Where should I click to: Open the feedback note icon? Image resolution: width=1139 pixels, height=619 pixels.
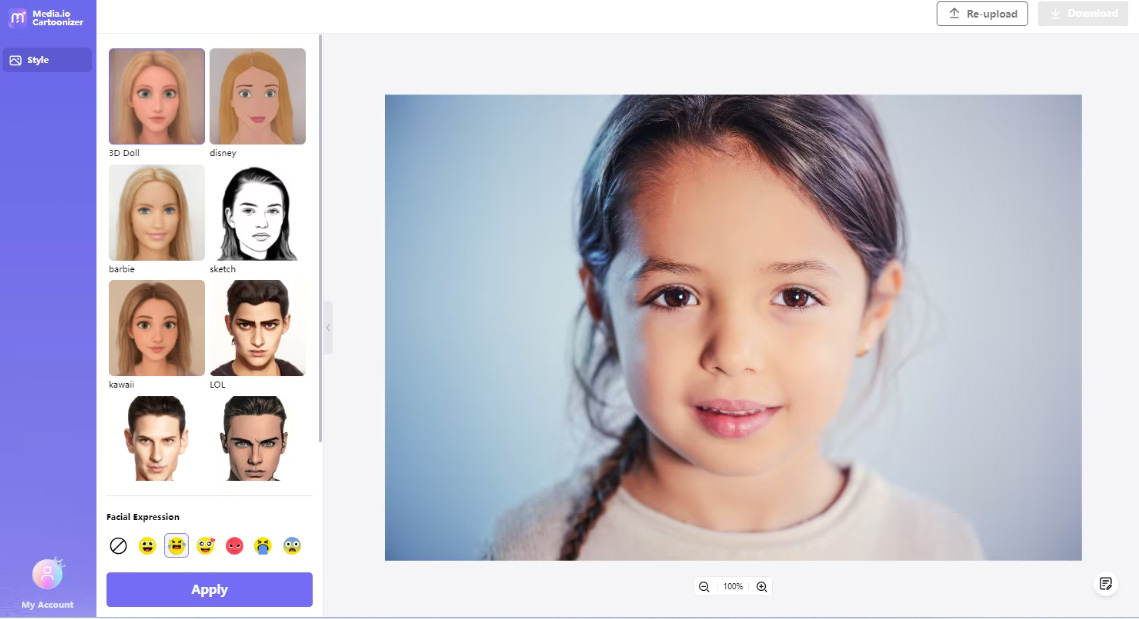(x=1106, y=583)
